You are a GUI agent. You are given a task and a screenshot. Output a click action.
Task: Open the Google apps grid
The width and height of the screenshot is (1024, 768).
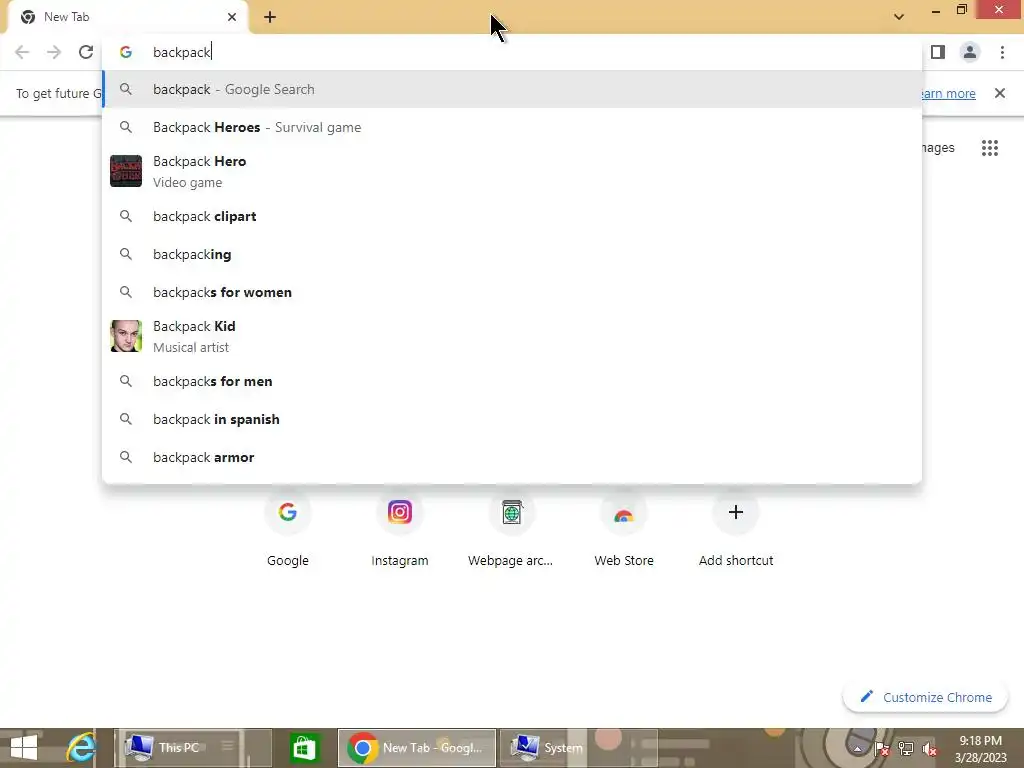tap(989, 148)
